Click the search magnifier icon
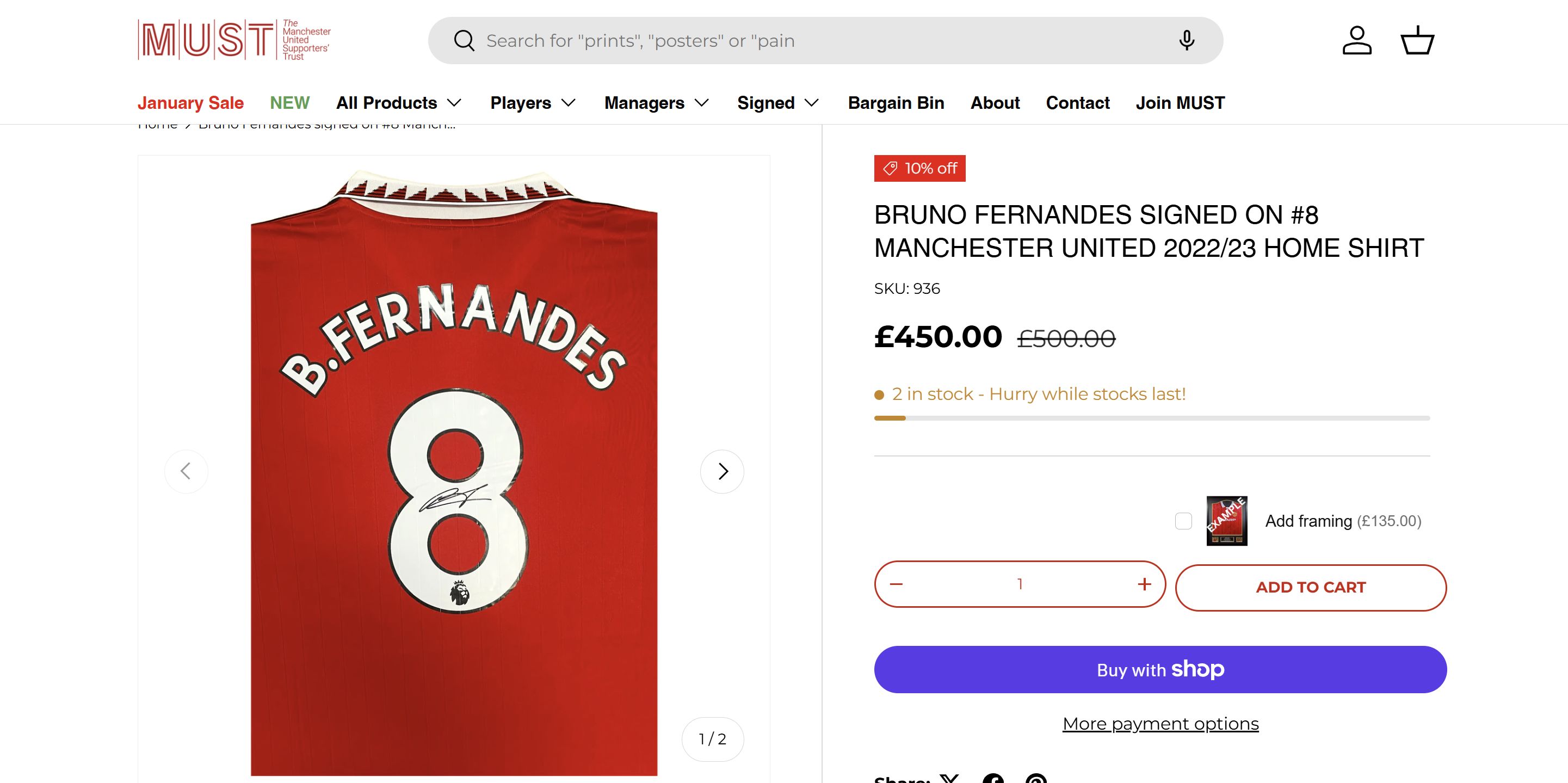 tap(464, 41)
